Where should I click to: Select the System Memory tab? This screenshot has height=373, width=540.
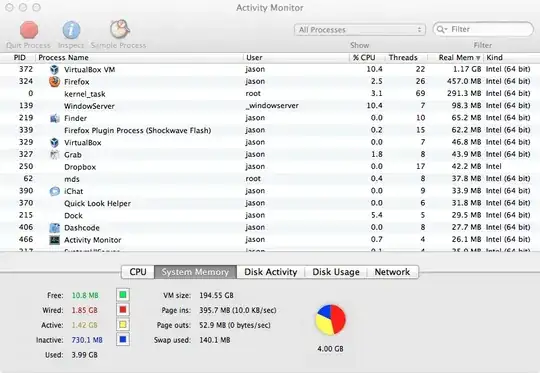pos(195,272)
